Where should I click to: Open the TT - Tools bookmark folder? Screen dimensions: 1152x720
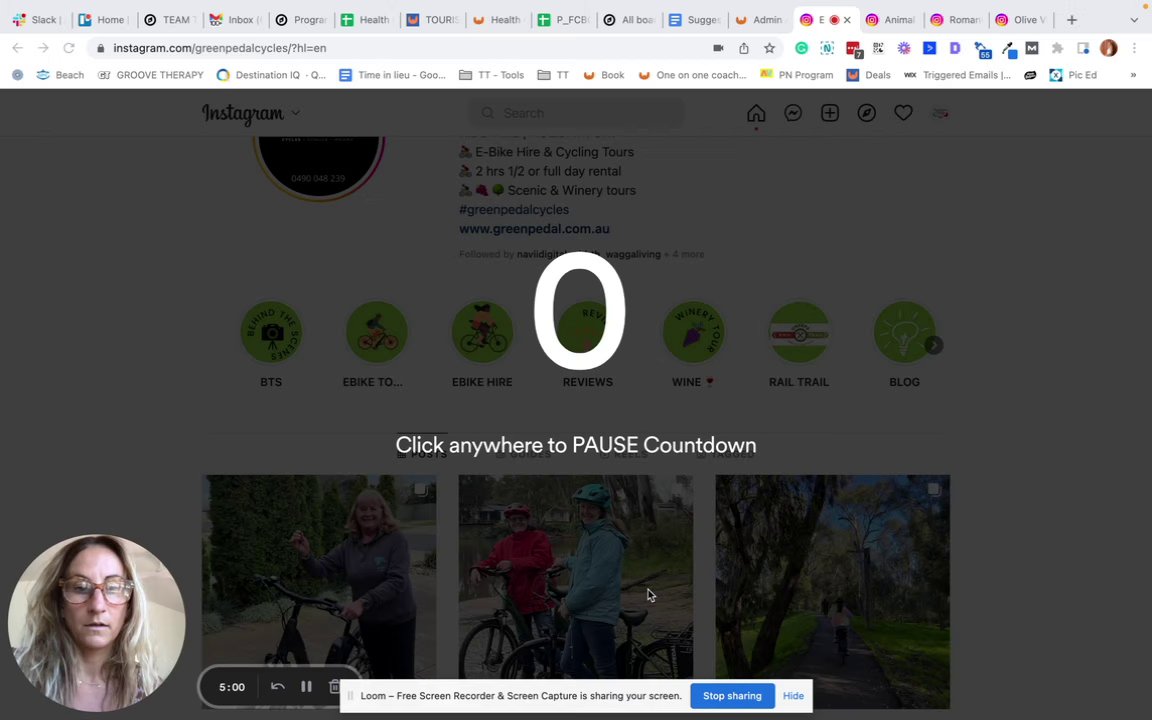(492, 75)
